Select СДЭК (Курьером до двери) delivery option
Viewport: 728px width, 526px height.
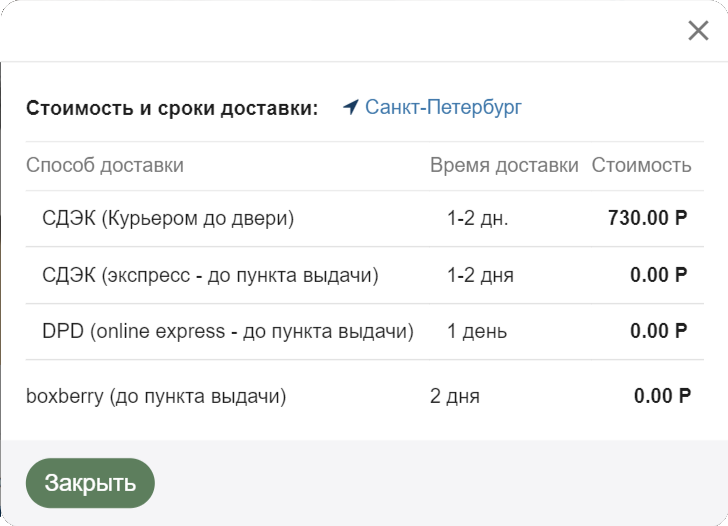168,218
